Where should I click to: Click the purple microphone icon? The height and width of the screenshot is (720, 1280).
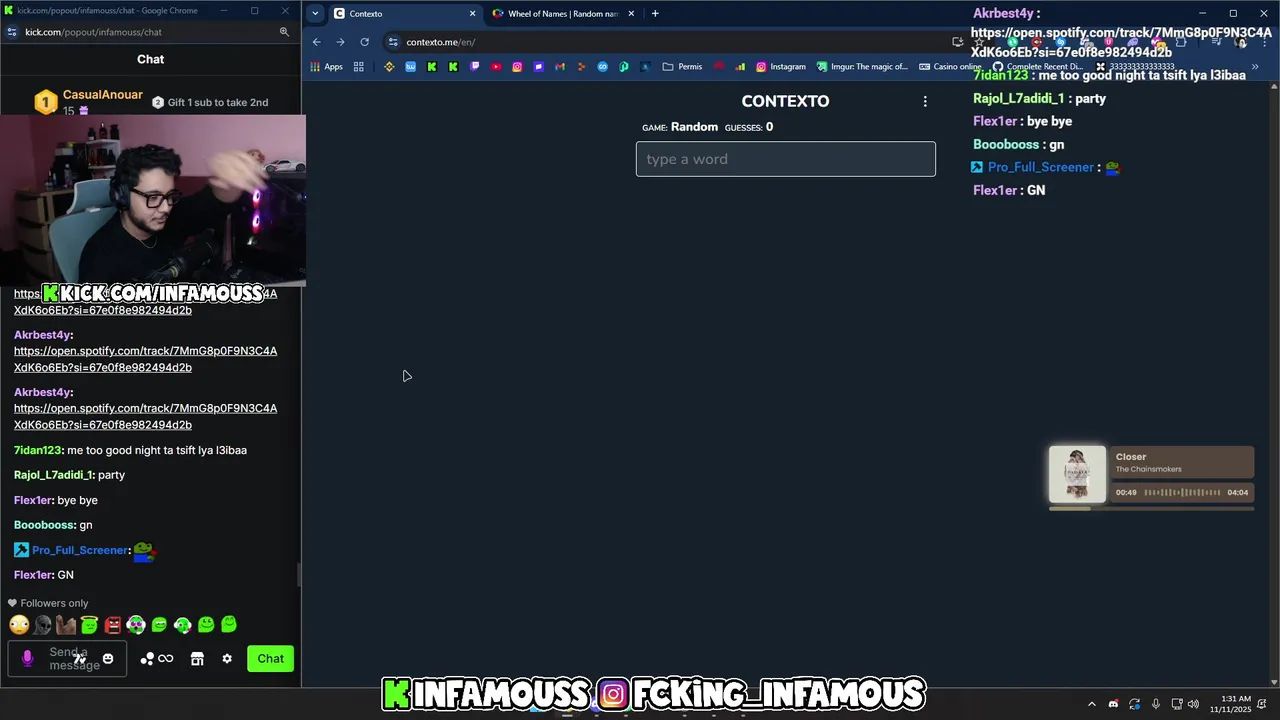pos(27,658)
